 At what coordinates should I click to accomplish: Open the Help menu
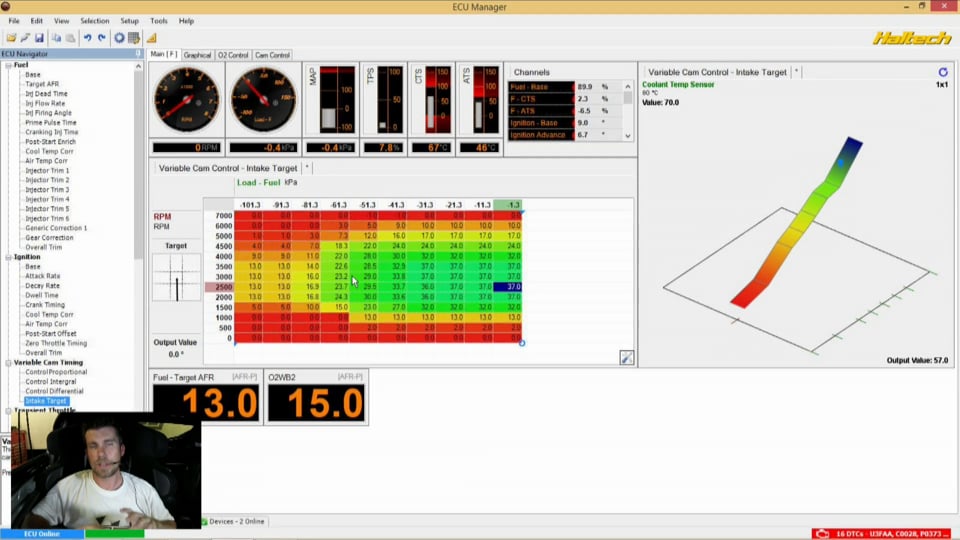[186, 21]
